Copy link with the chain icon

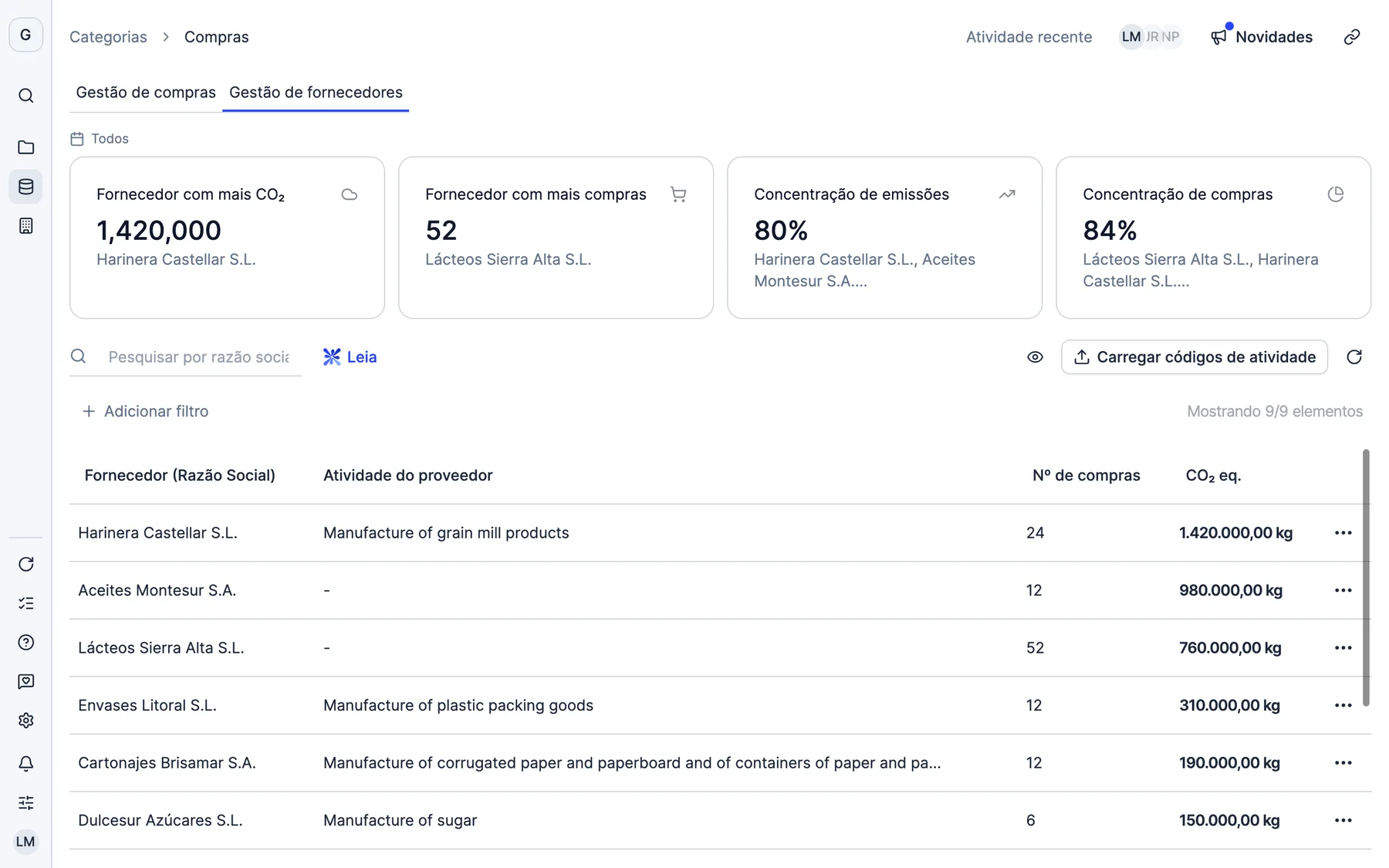point(1352,37)
